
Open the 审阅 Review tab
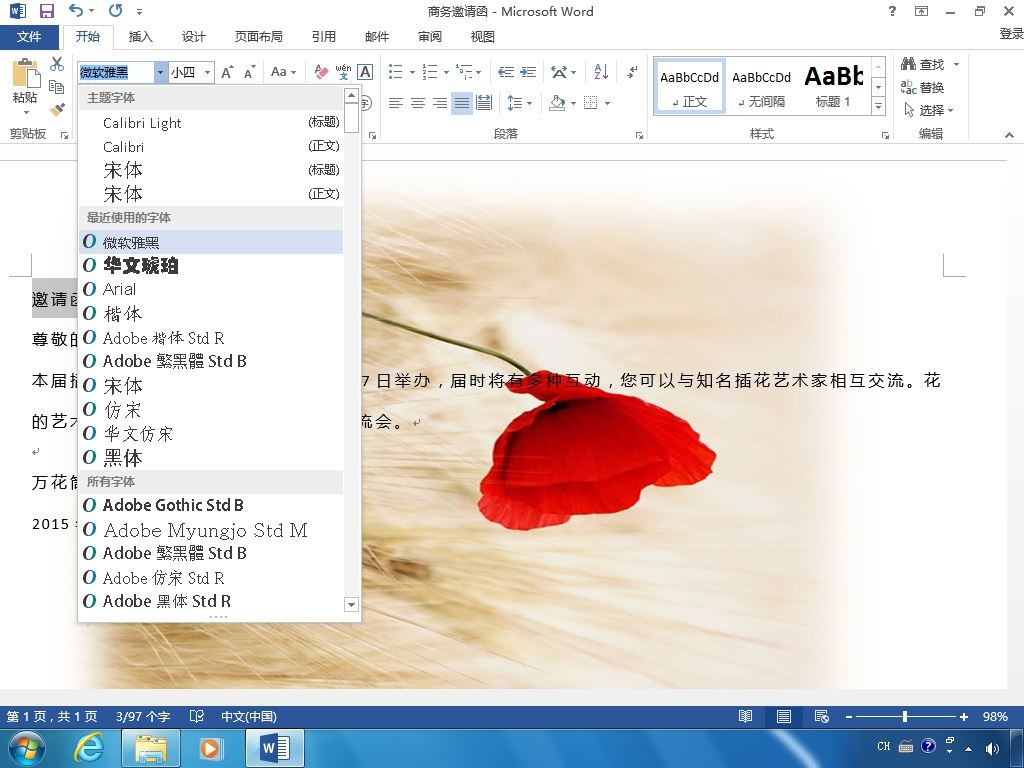430,37
